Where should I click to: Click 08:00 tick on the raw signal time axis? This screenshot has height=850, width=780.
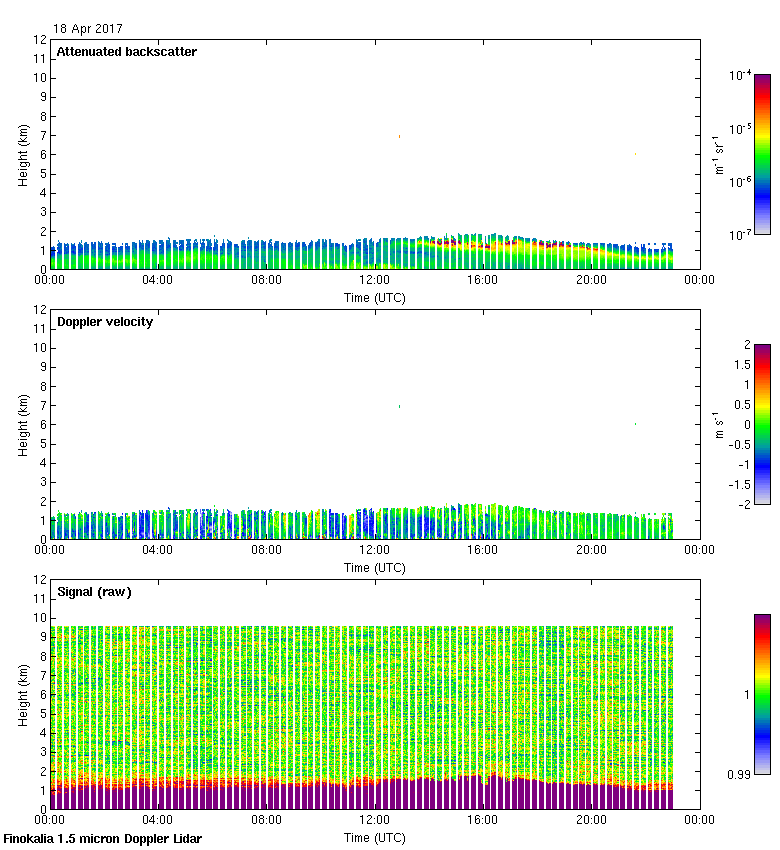[267, 821]
